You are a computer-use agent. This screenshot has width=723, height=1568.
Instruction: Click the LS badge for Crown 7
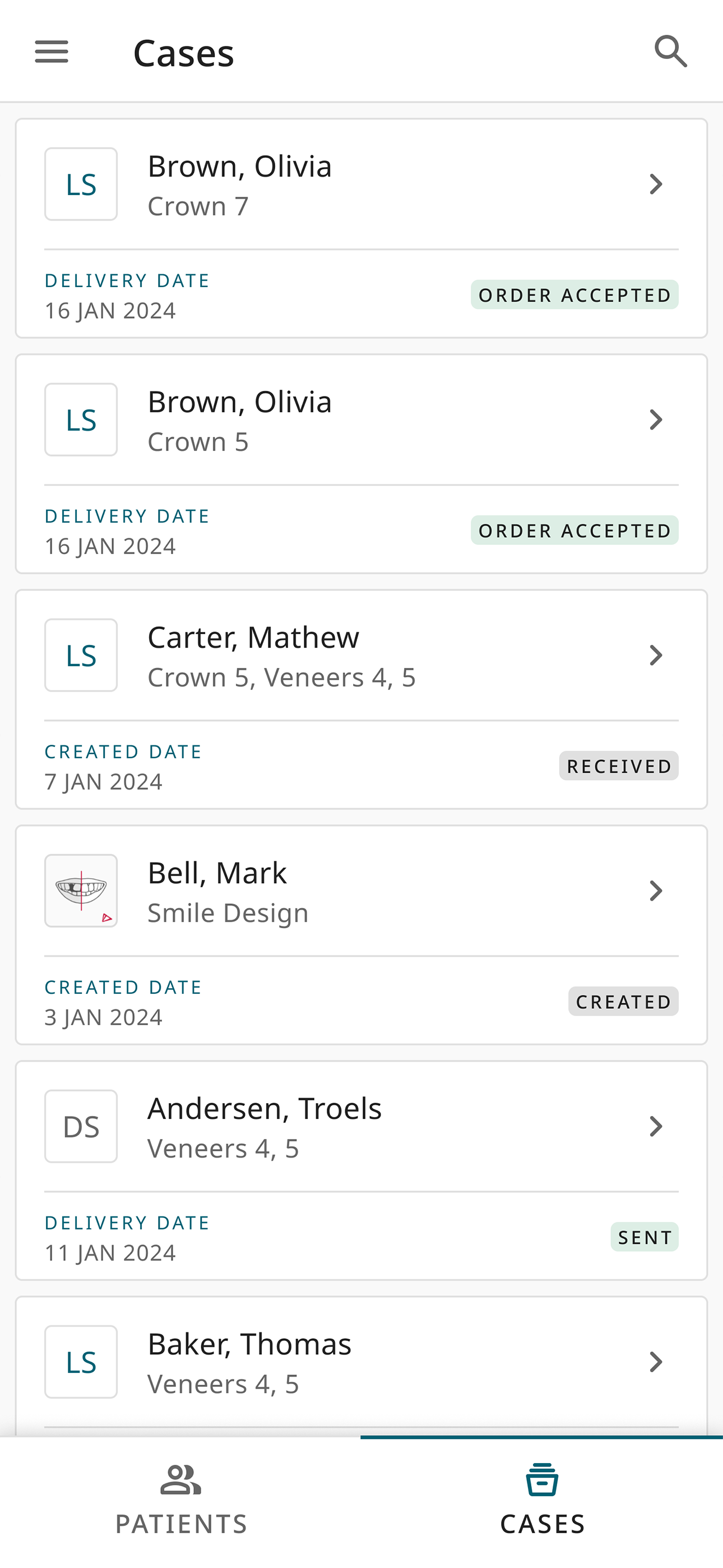pyautogui.click(x=81, y=184)
